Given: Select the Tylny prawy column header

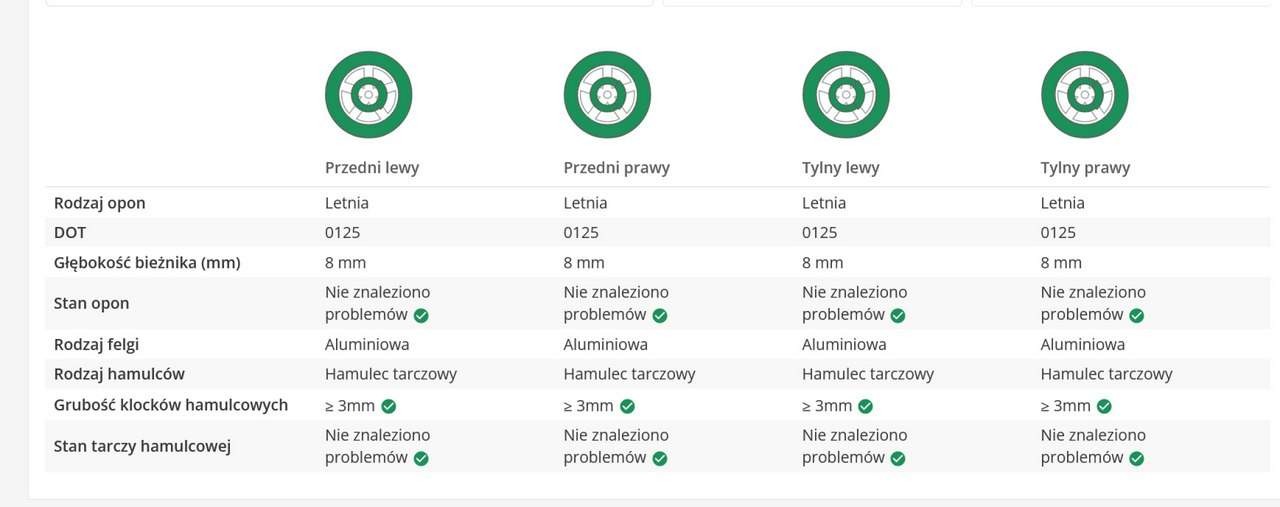Looking at the screenshot, I should coord(1085,168).
